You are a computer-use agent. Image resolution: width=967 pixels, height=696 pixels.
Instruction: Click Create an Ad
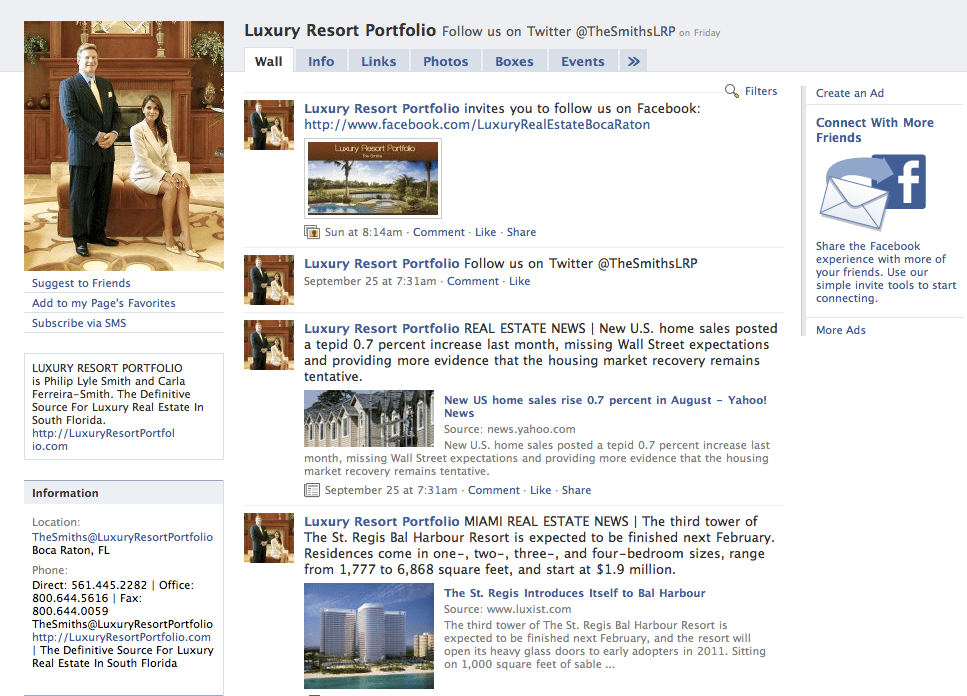849,93
